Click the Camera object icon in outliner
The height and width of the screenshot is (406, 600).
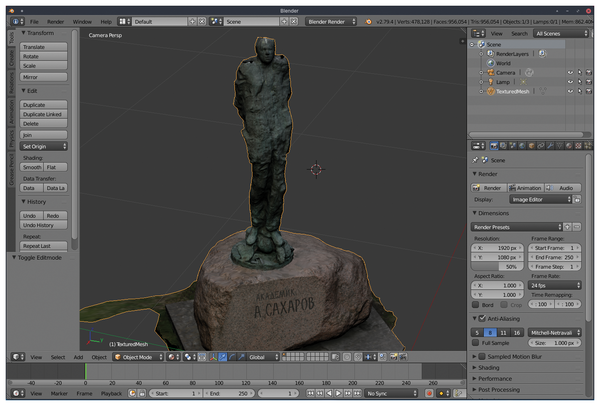(x=491, y=72)
